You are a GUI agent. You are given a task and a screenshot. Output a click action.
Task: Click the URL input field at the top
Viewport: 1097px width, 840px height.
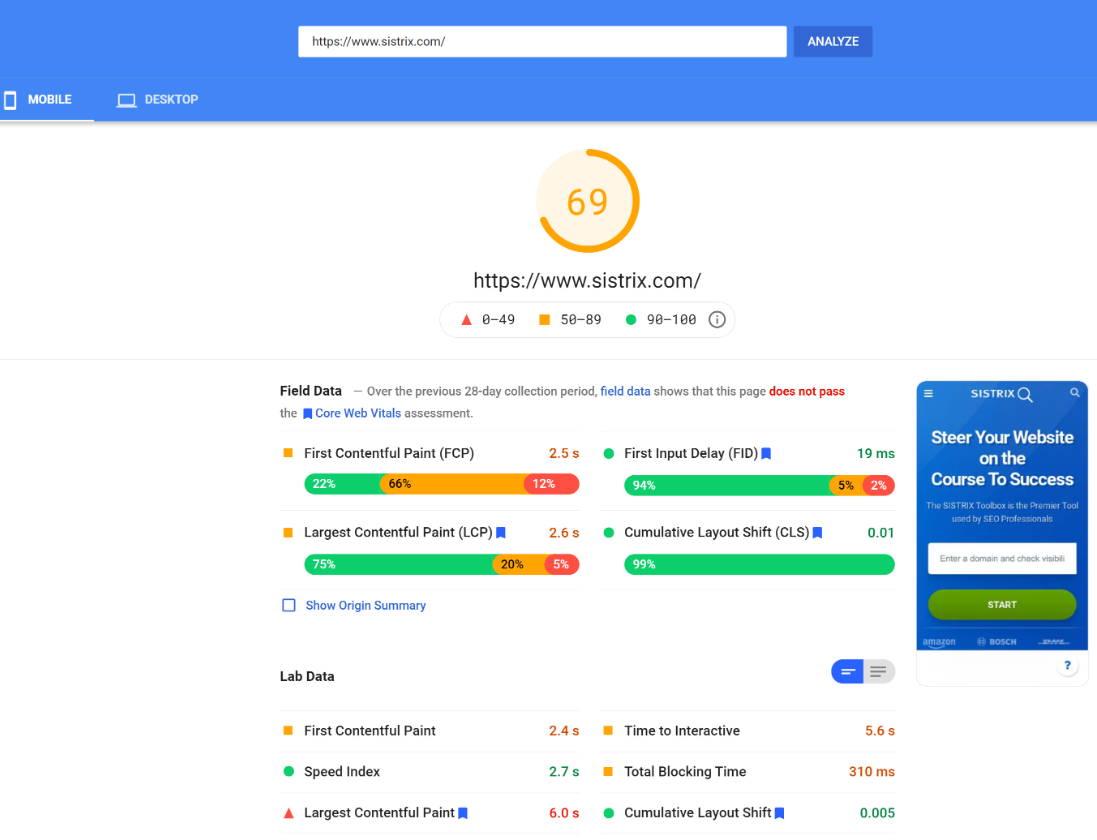click(541, 41)
